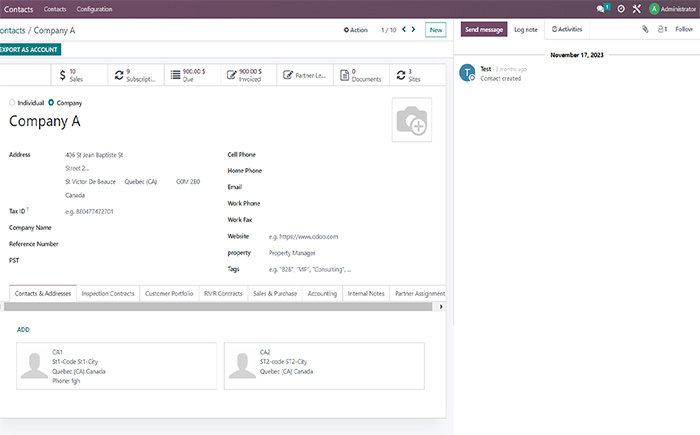Open the Subscriptions smart button
The image size is (700, 435).
click(136, 75)
